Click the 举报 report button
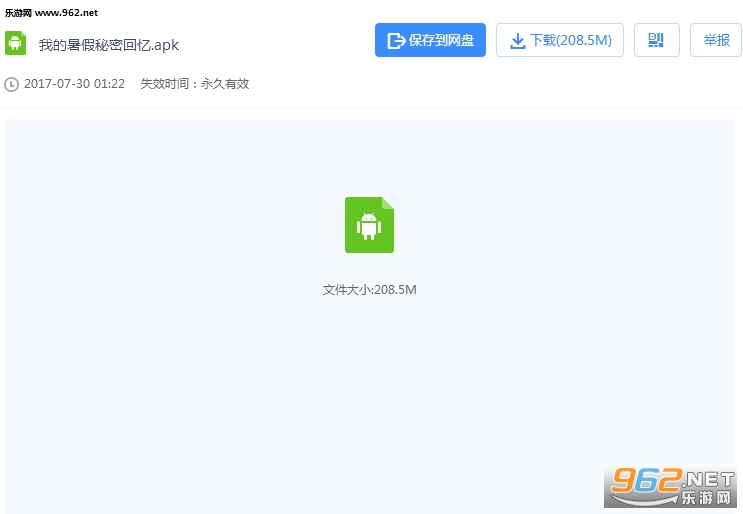The width and height of the screenshot is (743, 514). point(716,40)
